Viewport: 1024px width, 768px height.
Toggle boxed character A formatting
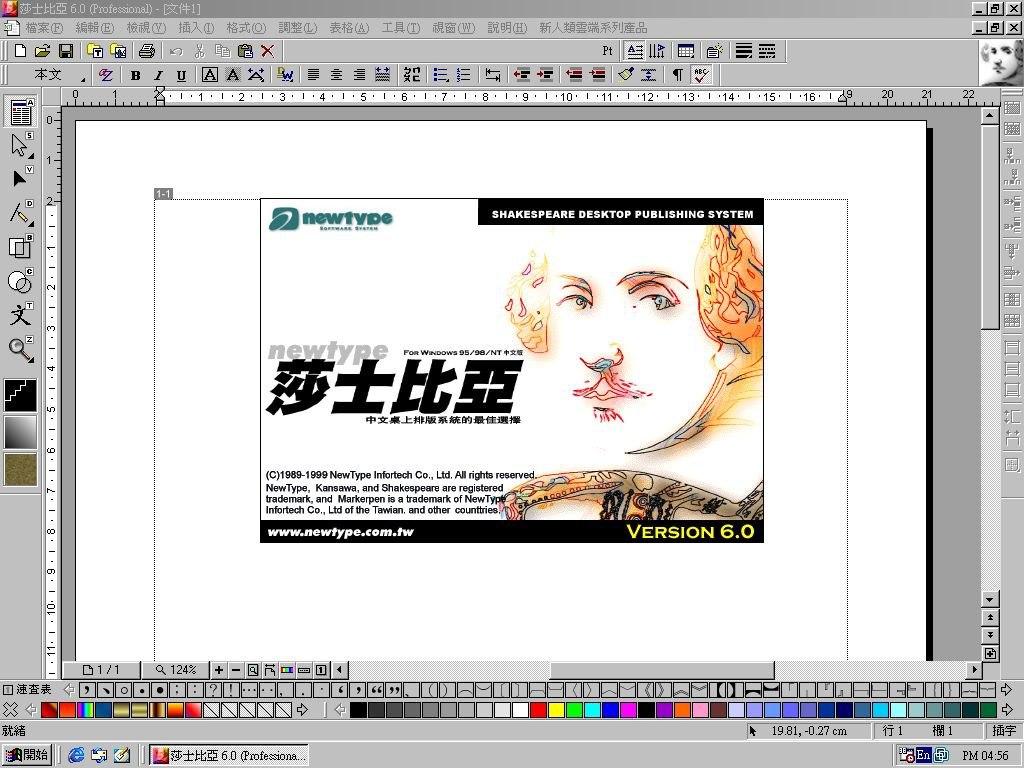(210, 74)
